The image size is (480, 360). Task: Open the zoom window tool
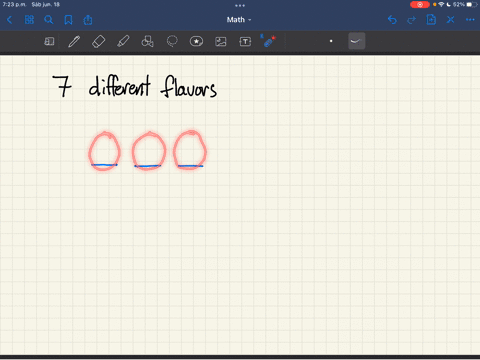click(49, 41)
